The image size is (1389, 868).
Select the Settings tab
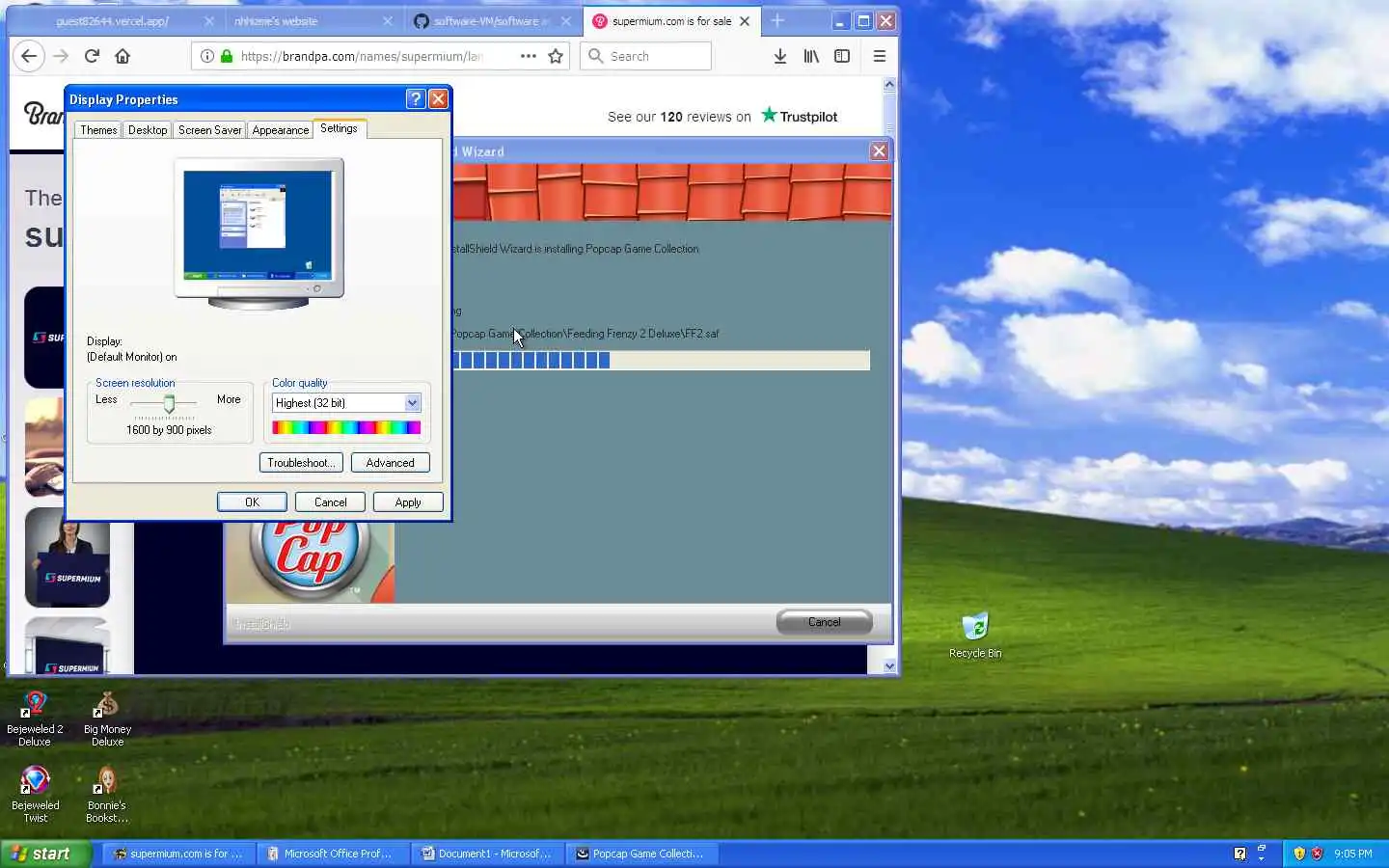[x=339, y=128]
